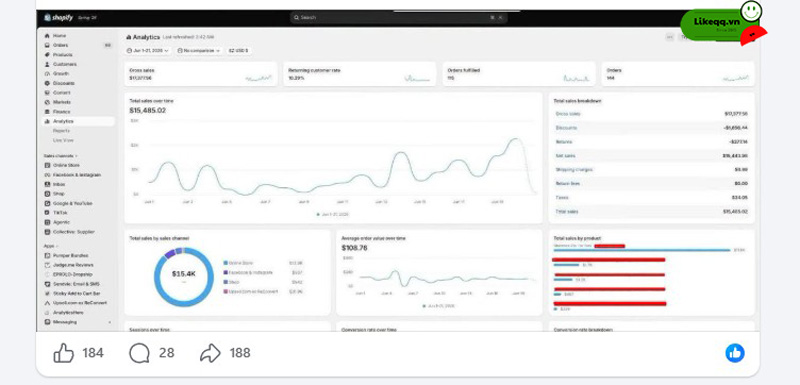
Task: Focus the Shopify search bar
Action: (x=398, y=17)
